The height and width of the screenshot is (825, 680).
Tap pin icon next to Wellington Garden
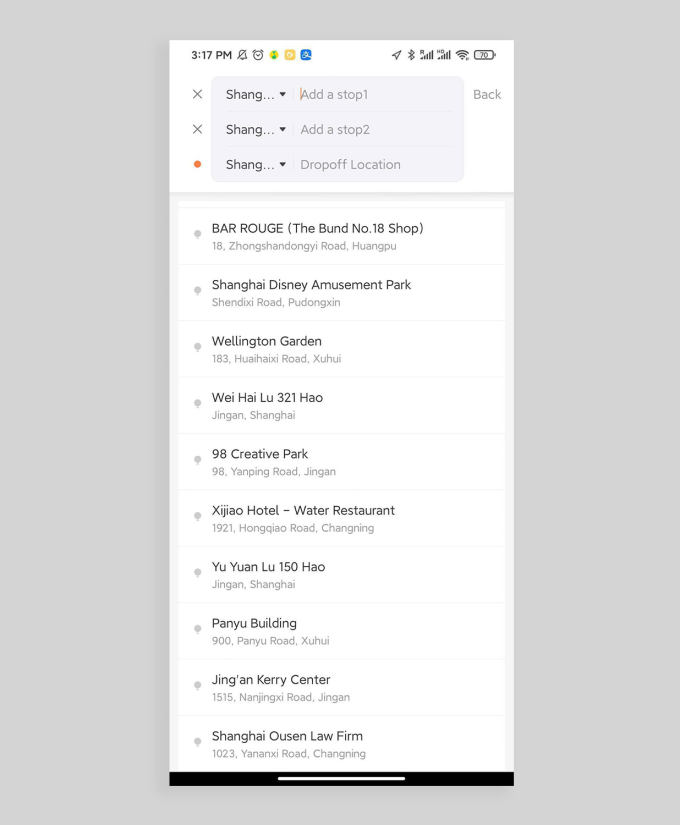tap(197, 347)
